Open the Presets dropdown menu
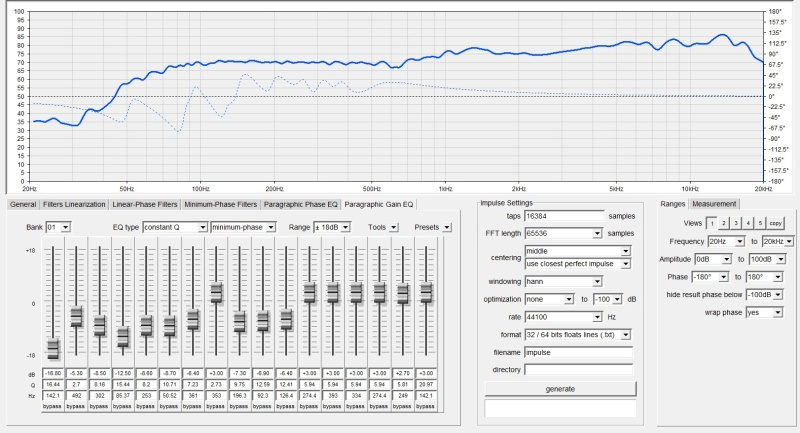The width and height of the screenshot is (800, 433). pyautogui.click(x=445, y=227)
